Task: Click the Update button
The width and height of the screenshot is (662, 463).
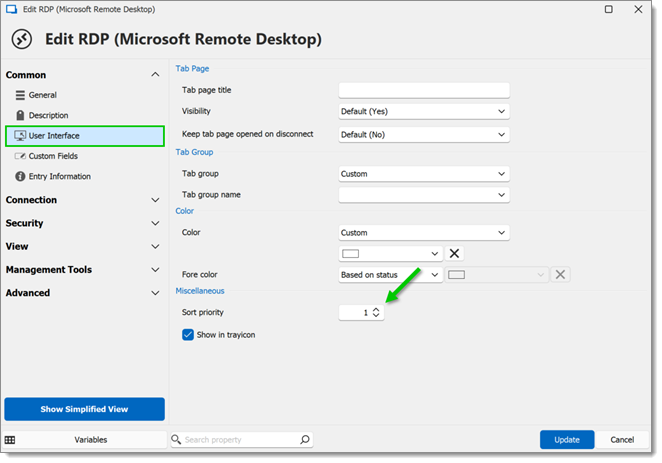Action: coord(567,440)
